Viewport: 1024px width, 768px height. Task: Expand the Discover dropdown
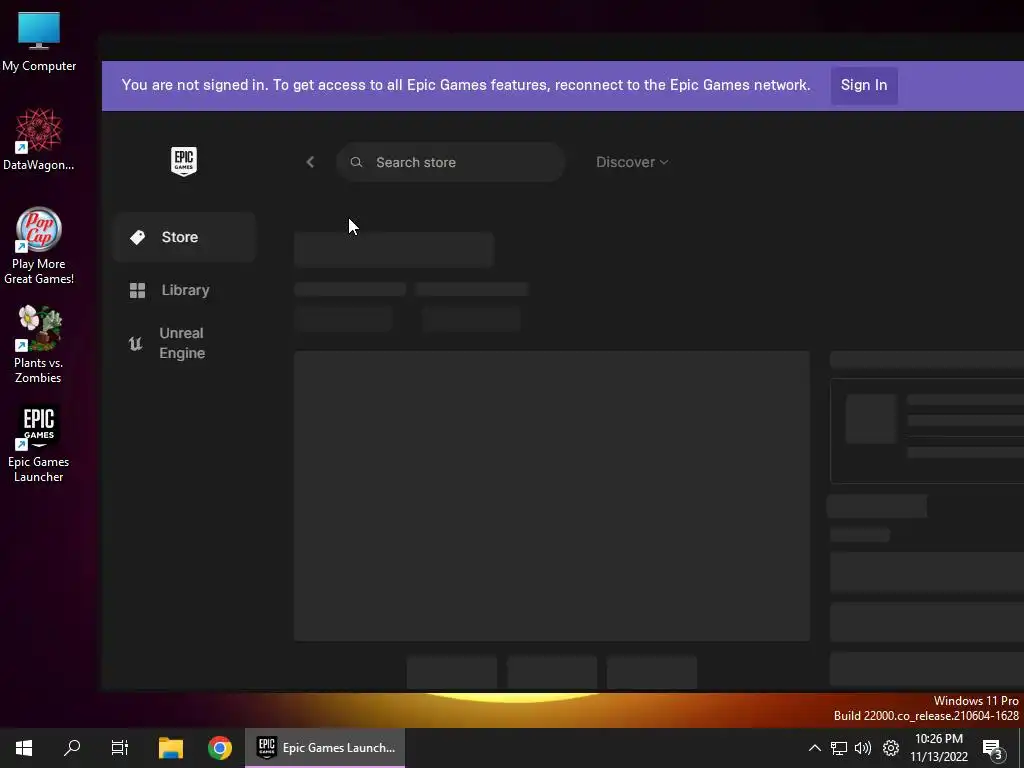pos(632,162)
